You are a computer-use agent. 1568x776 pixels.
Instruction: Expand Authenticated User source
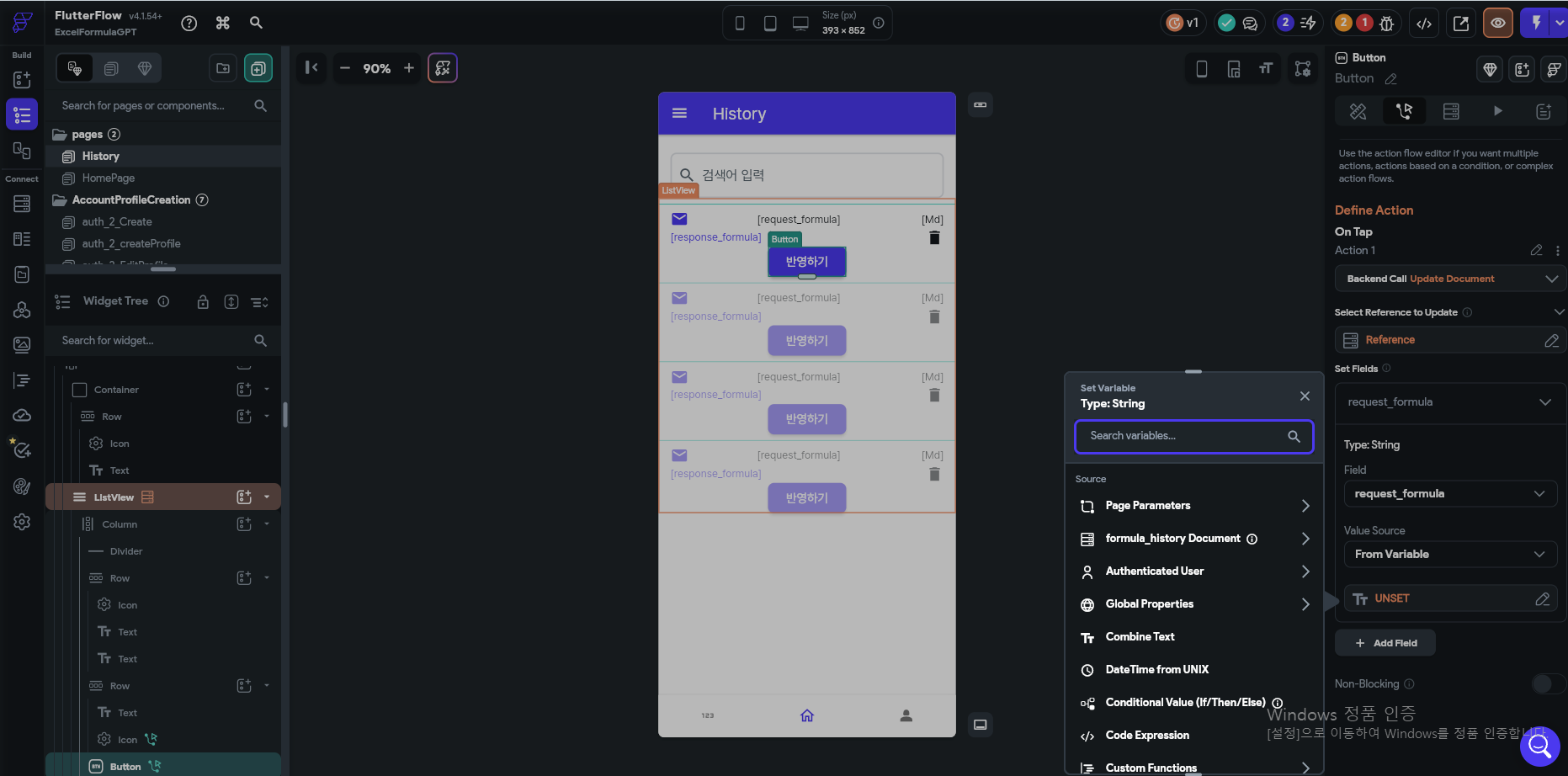click(1194, 571)
